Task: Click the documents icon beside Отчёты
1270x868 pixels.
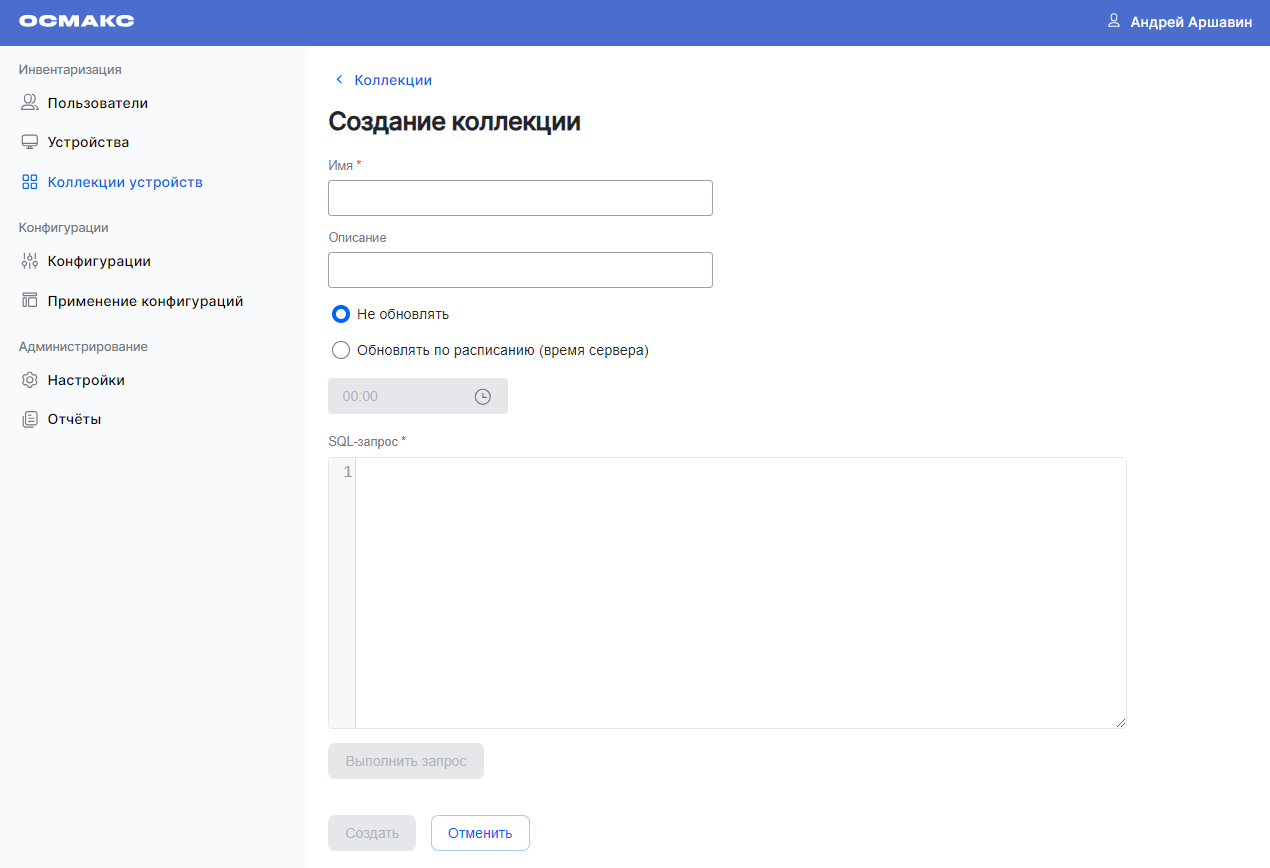Action: 29,419
